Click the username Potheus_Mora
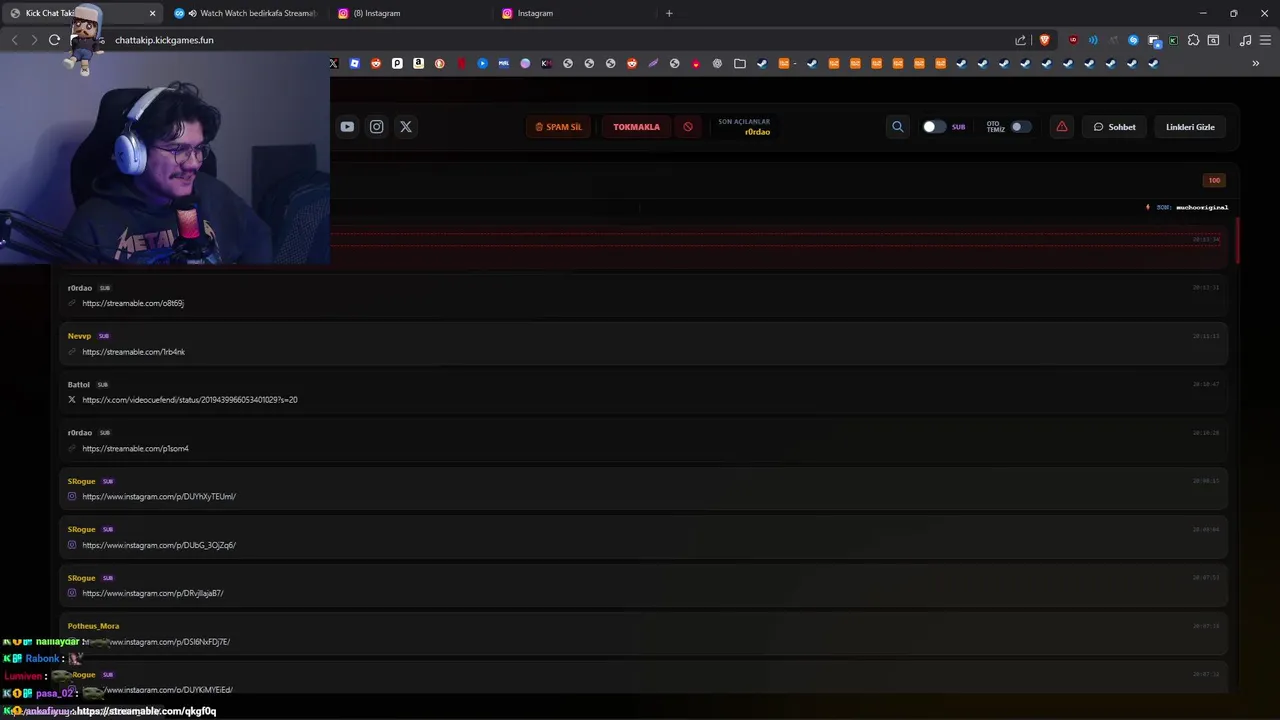 (x=93, y=626)
